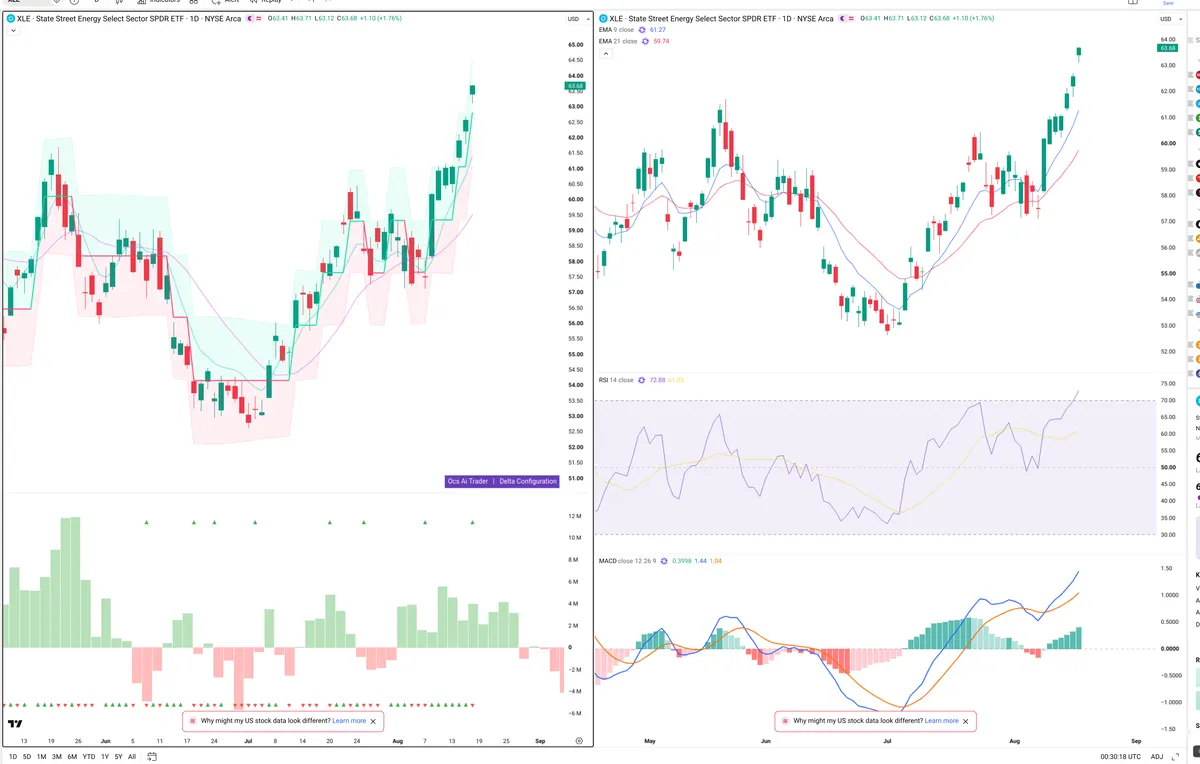Image resolution: width=1200 pixels, height=764 pixels.
Task: Select the EMA 9 close indicator legend
Action: (615, 30)
